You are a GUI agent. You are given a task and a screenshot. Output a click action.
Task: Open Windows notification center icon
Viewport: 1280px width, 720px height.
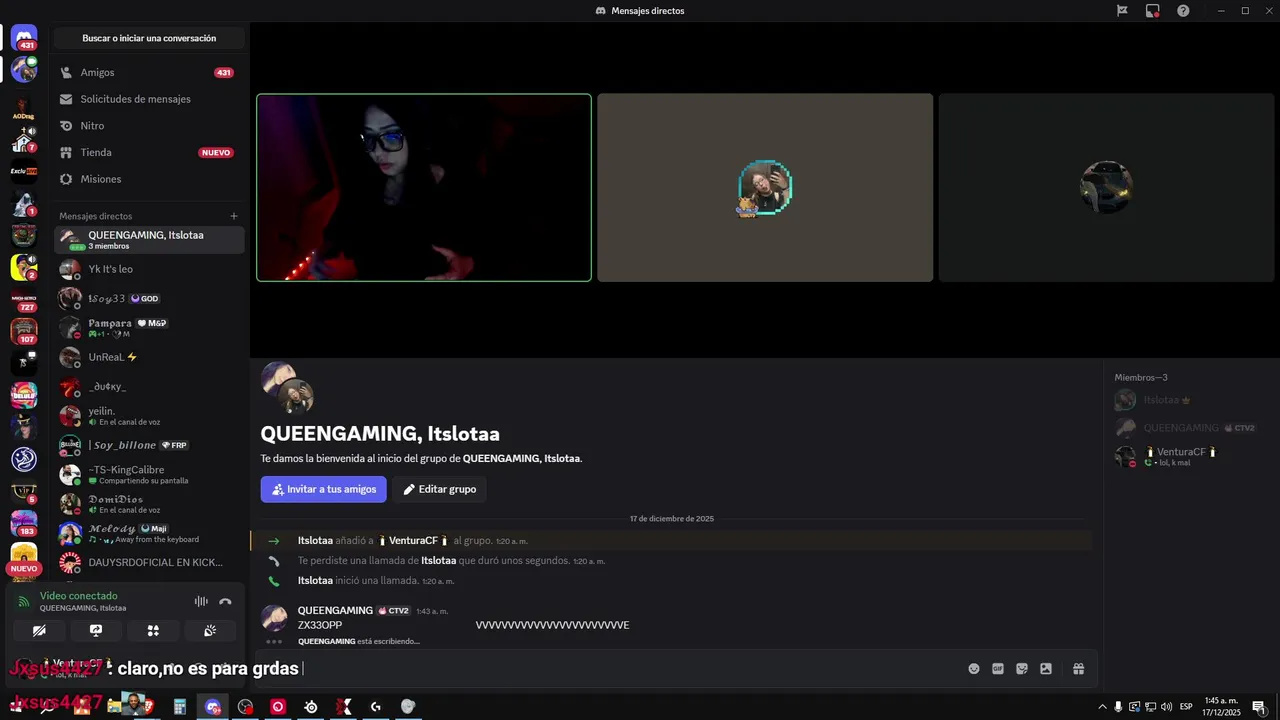1258,707
